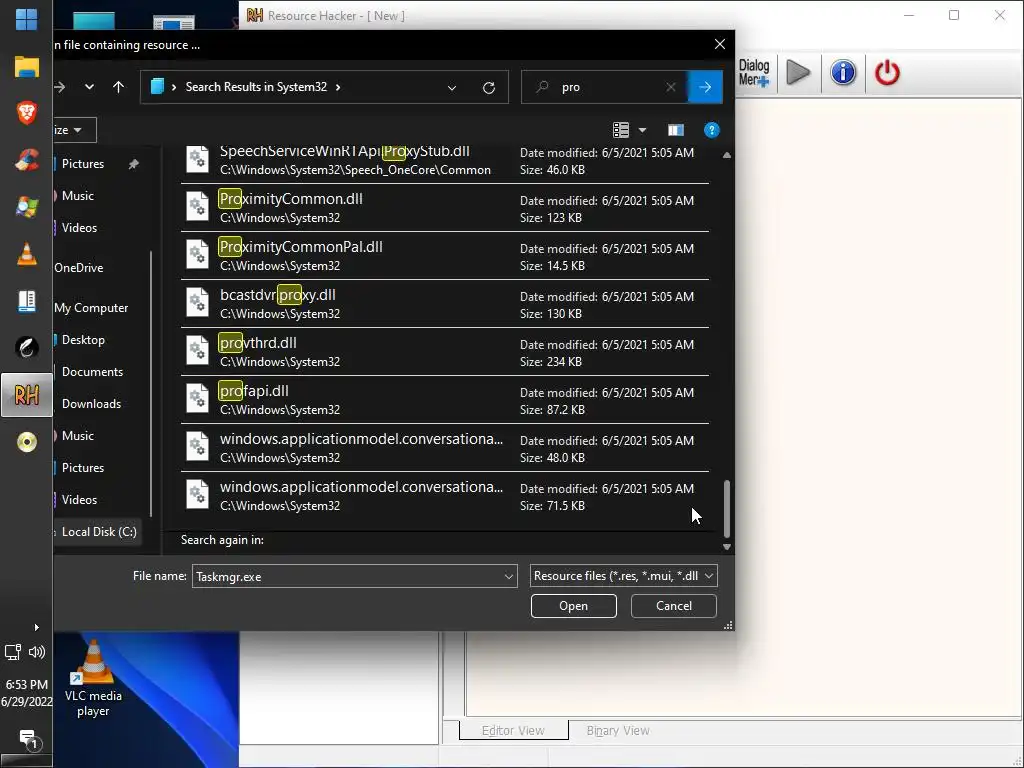The height and width of the screenshot is (768, 1024).
Task: Open the notification center icon
Action: 28,739
